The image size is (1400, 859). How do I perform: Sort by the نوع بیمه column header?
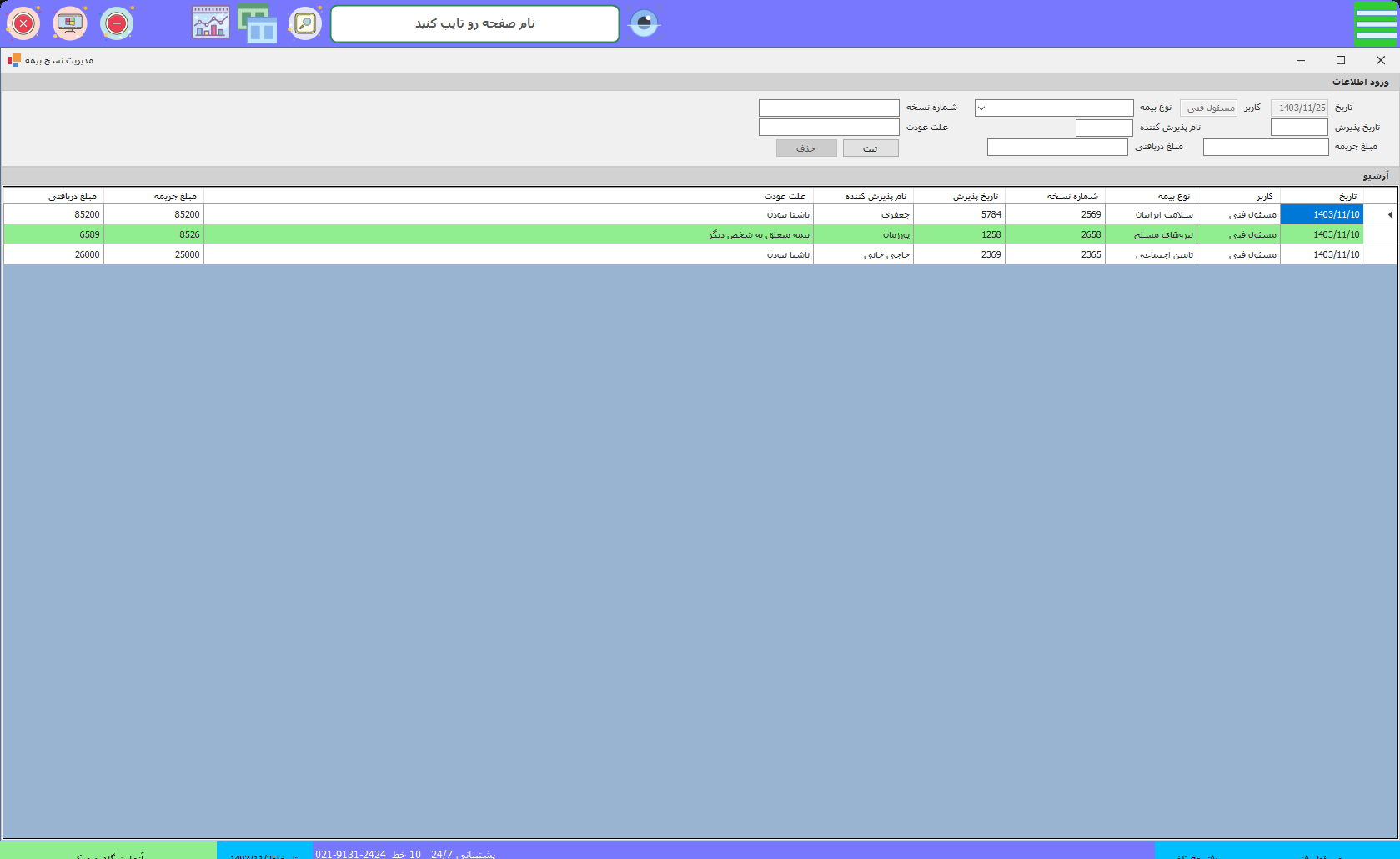pos(1151,196)
